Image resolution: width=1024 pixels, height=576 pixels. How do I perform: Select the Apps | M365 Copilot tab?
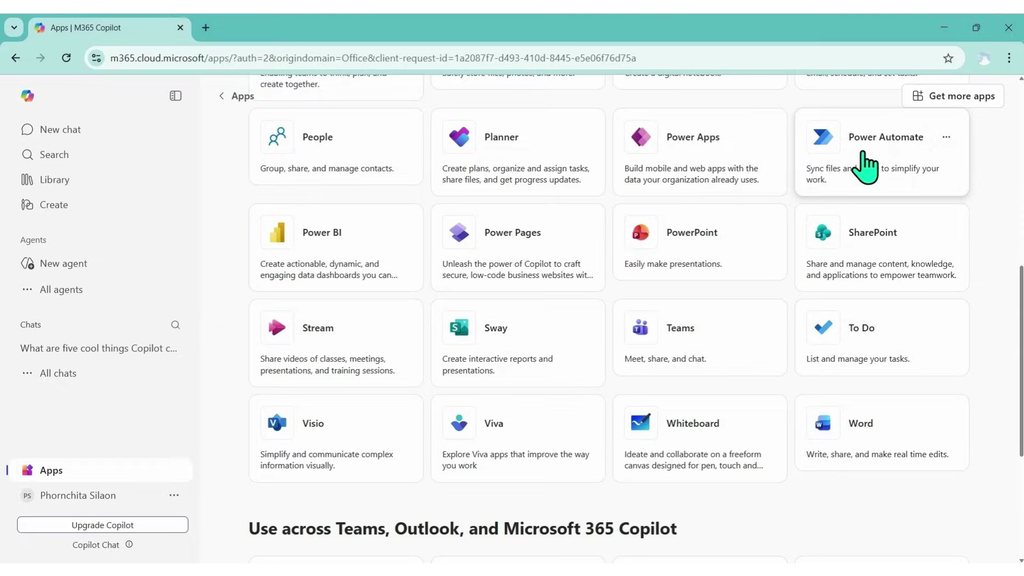pos(110,28)
